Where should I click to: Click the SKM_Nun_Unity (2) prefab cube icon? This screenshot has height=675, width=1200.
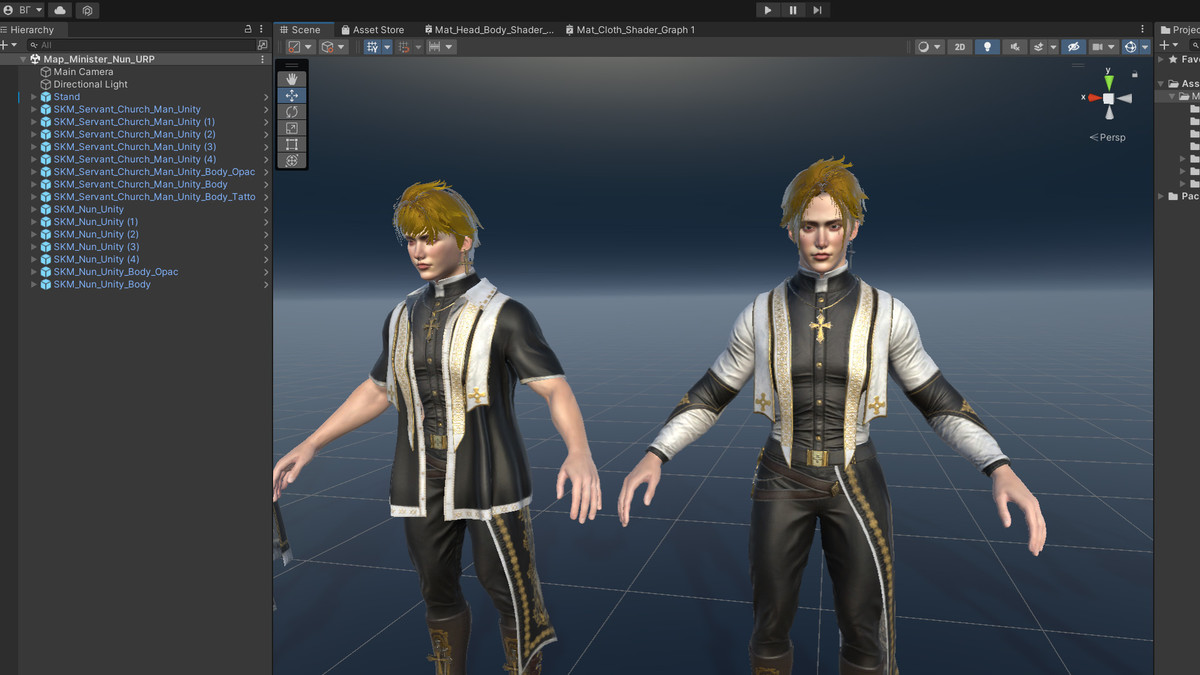point(45,234)
